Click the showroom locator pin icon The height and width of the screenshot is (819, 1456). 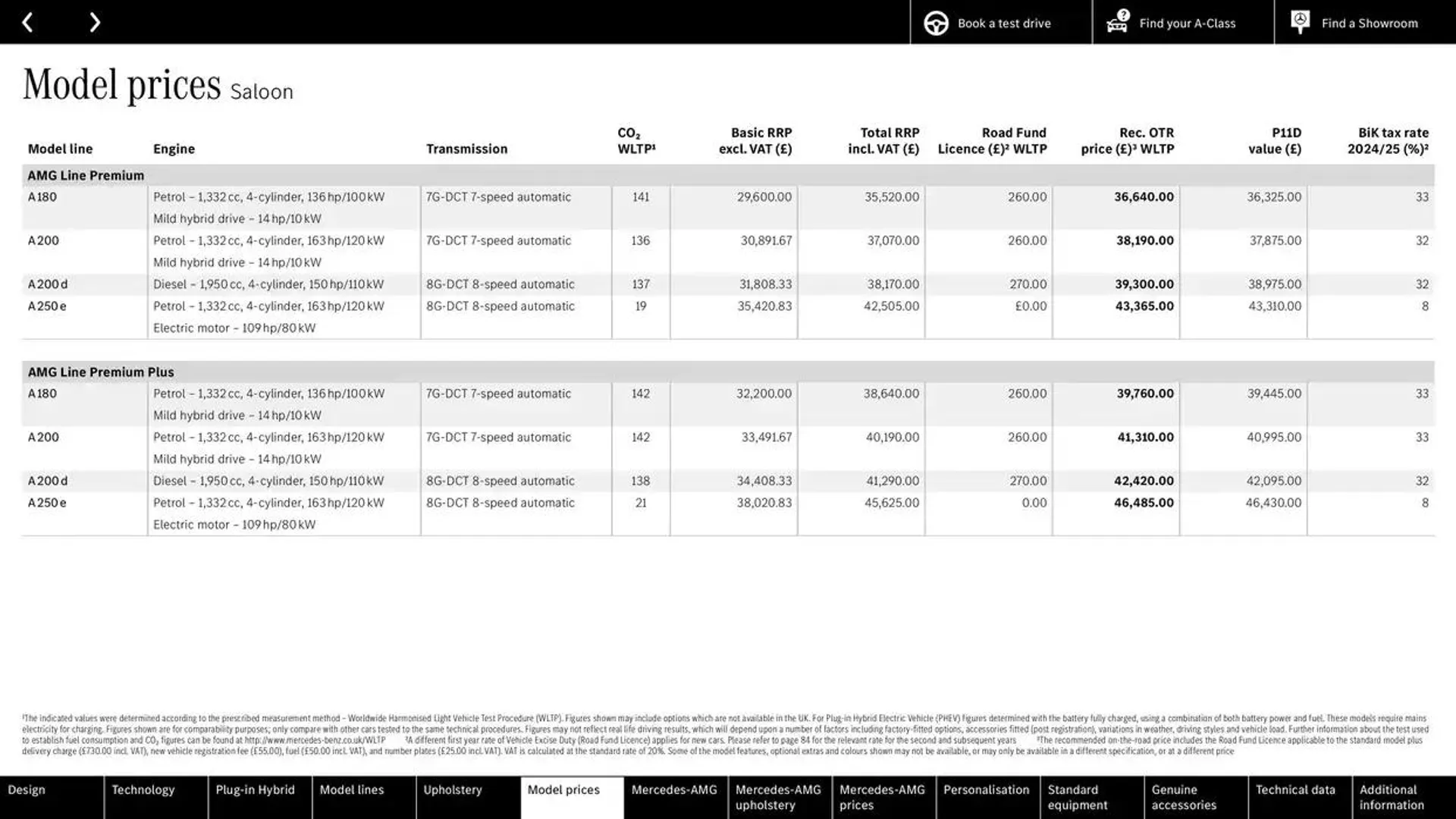coord(1299,21)
